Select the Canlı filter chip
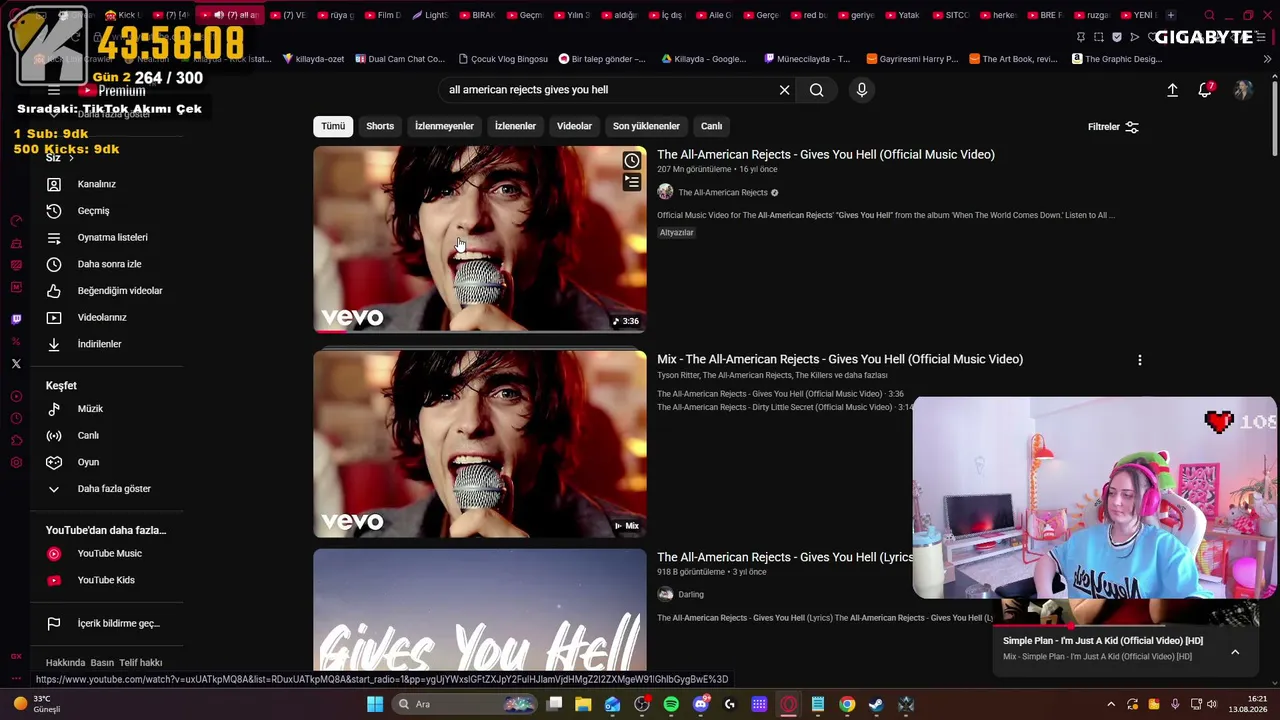The height and width of the screenshot is (720, 1280). pos(711,126)
